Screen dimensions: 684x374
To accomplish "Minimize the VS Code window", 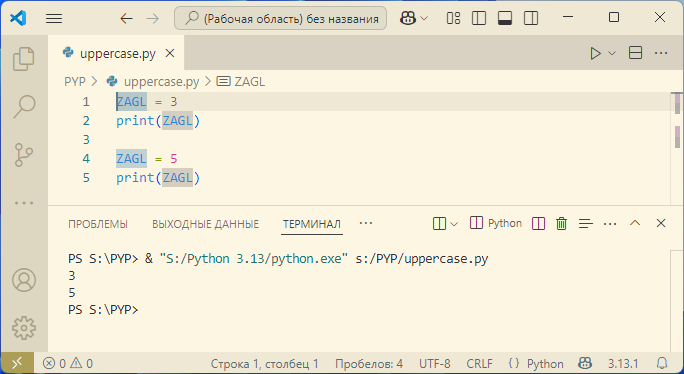I will point(568,17).
